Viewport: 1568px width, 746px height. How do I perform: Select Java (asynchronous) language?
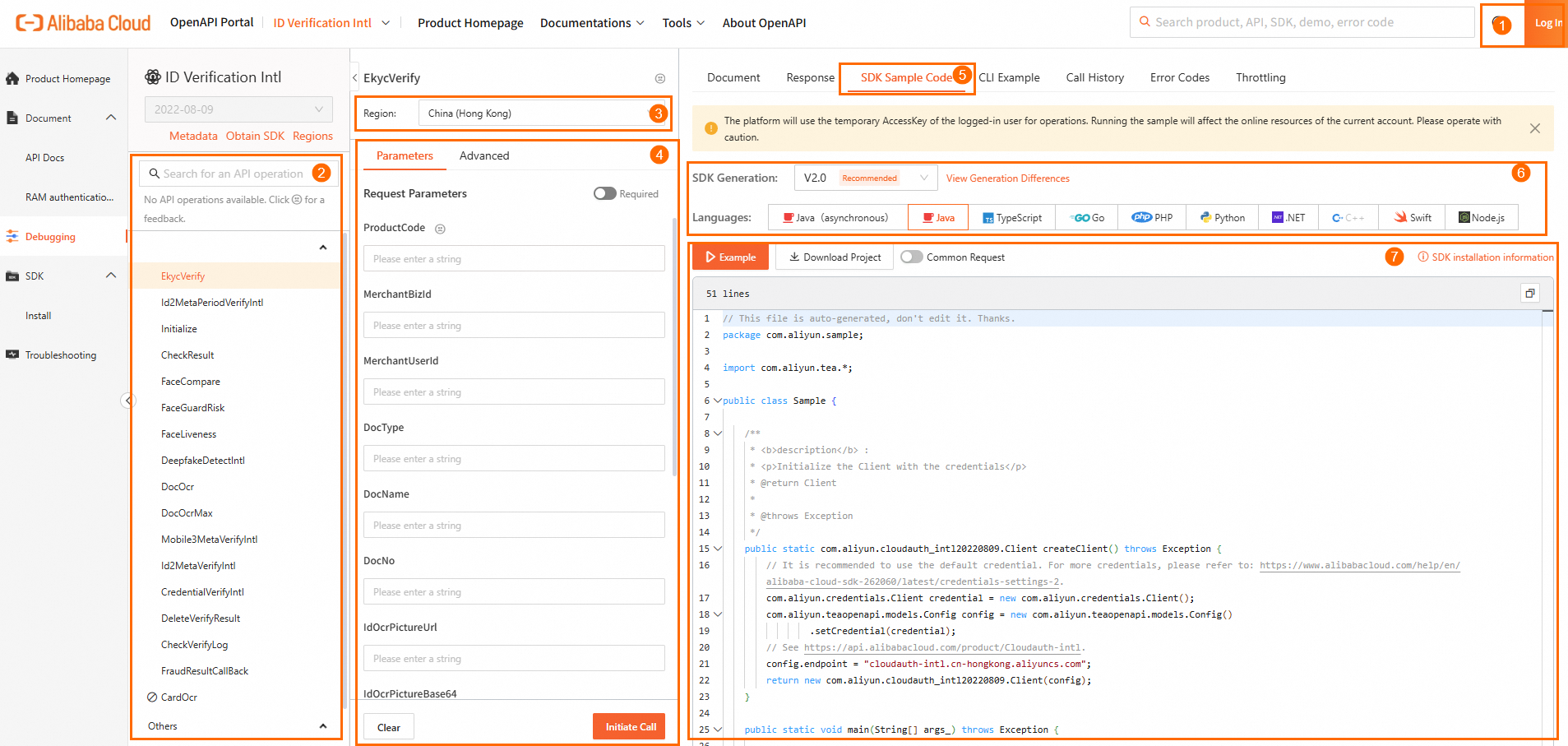click(836, 218)
